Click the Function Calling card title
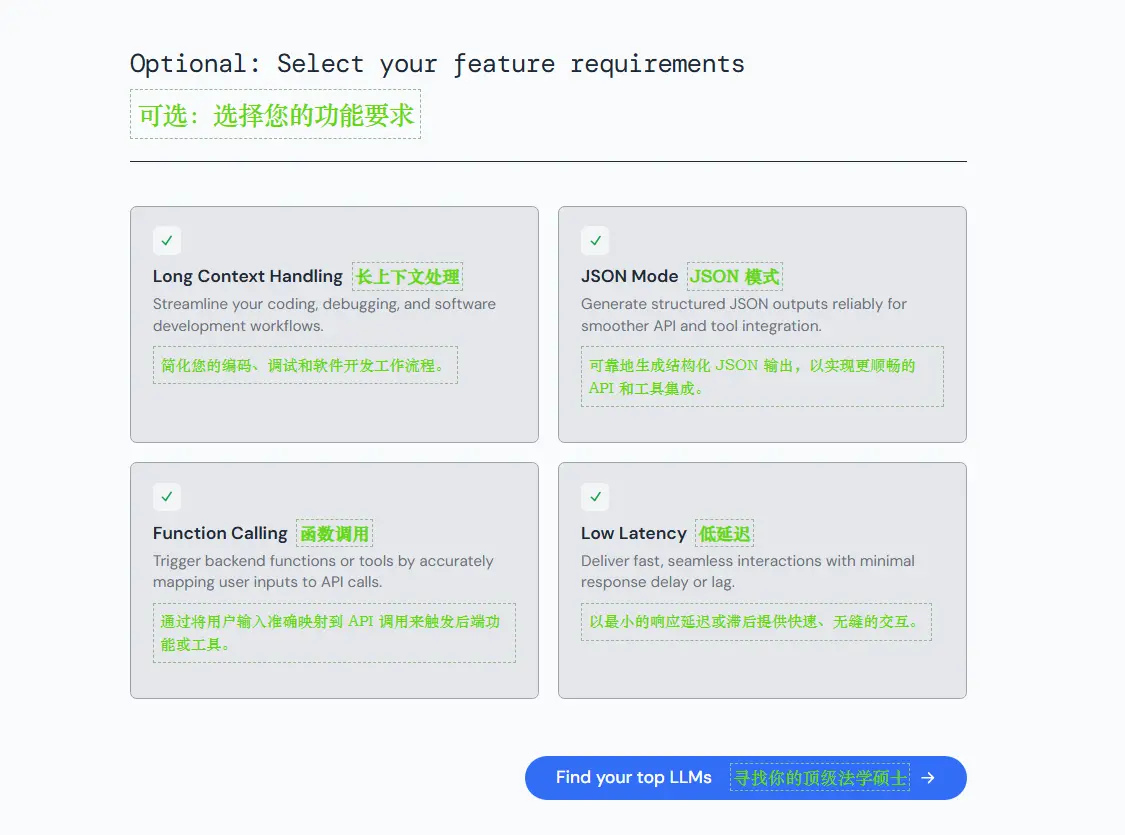Image resolution: width=1125 pixels, height=835 pixels. [220, 533]
